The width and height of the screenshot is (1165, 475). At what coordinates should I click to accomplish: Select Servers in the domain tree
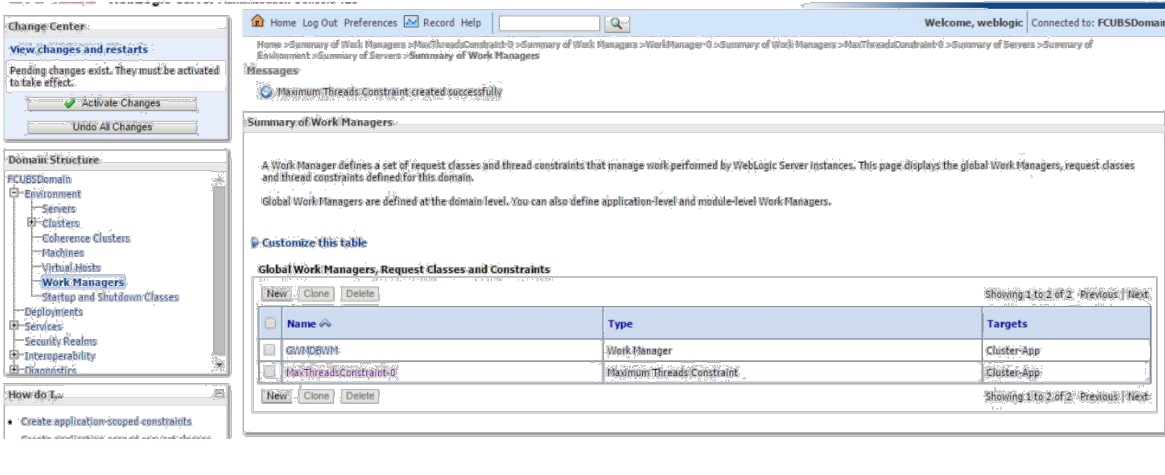pos(59,209)
